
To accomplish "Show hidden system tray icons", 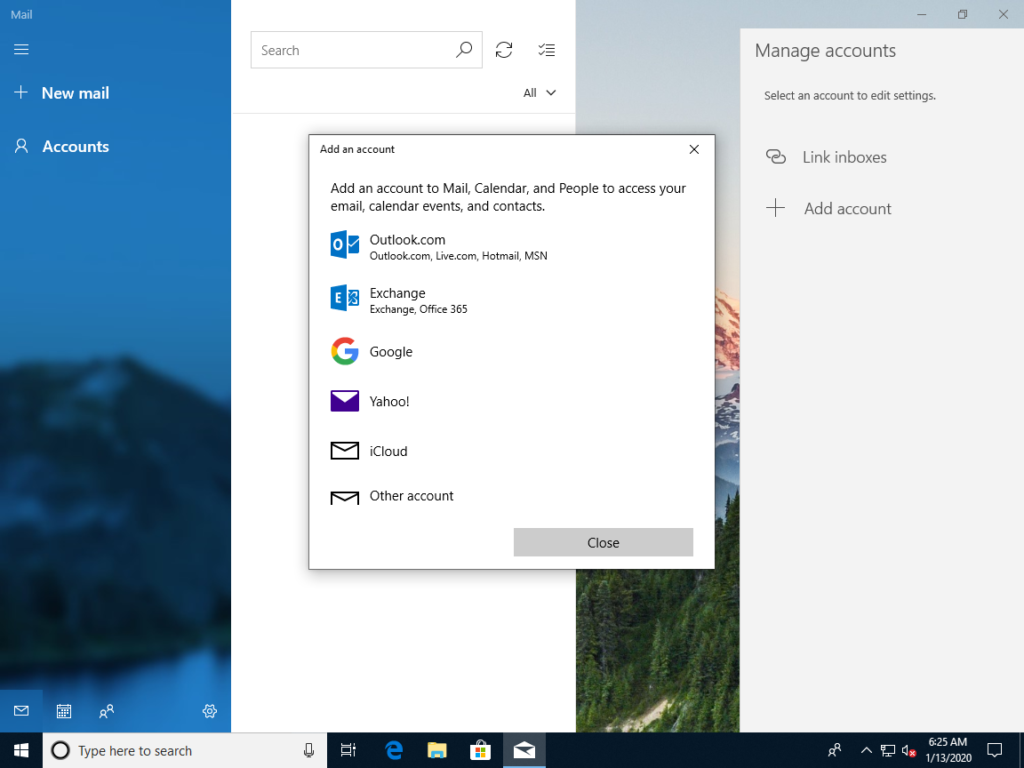I will 866,750.
